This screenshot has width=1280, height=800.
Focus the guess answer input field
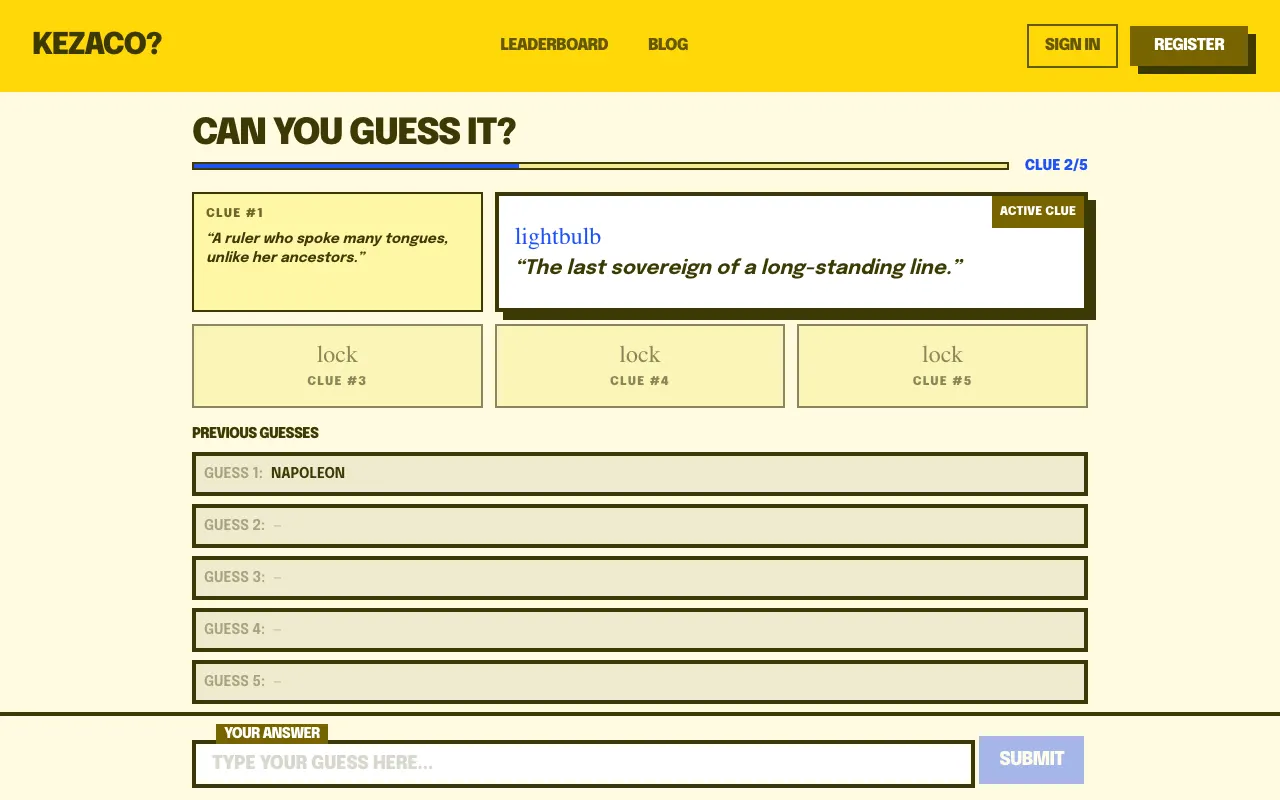click(x=583, y=763)
